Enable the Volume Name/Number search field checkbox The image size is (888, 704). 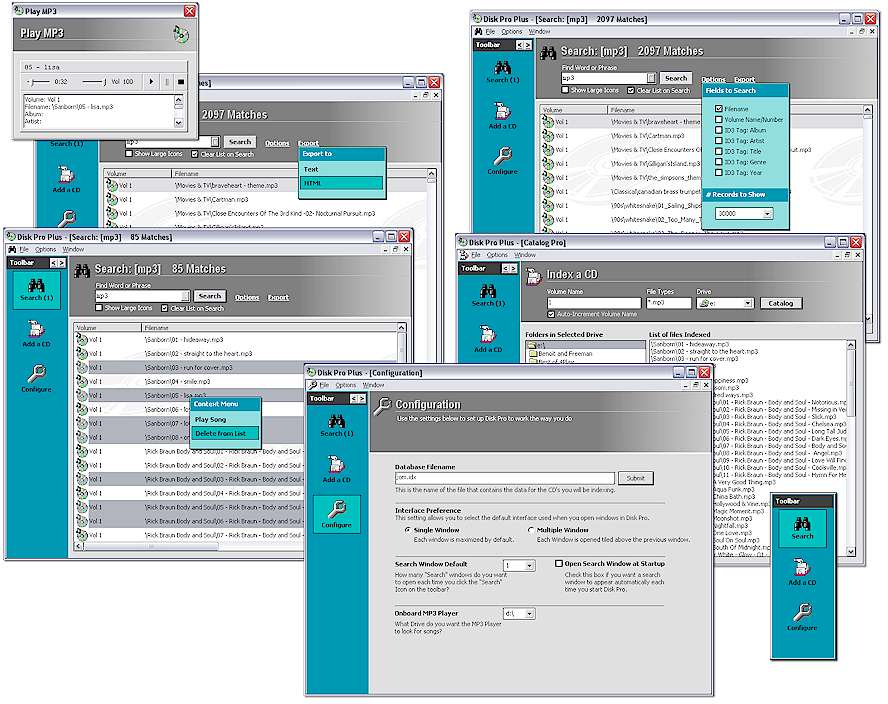719,119
